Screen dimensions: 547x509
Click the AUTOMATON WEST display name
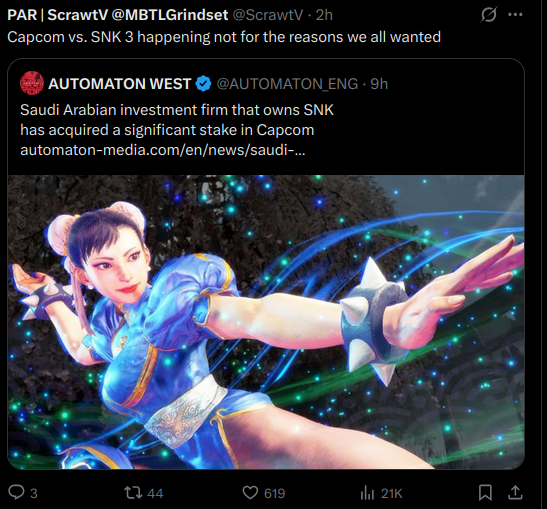pyautogui.click(x=119, y=84)
